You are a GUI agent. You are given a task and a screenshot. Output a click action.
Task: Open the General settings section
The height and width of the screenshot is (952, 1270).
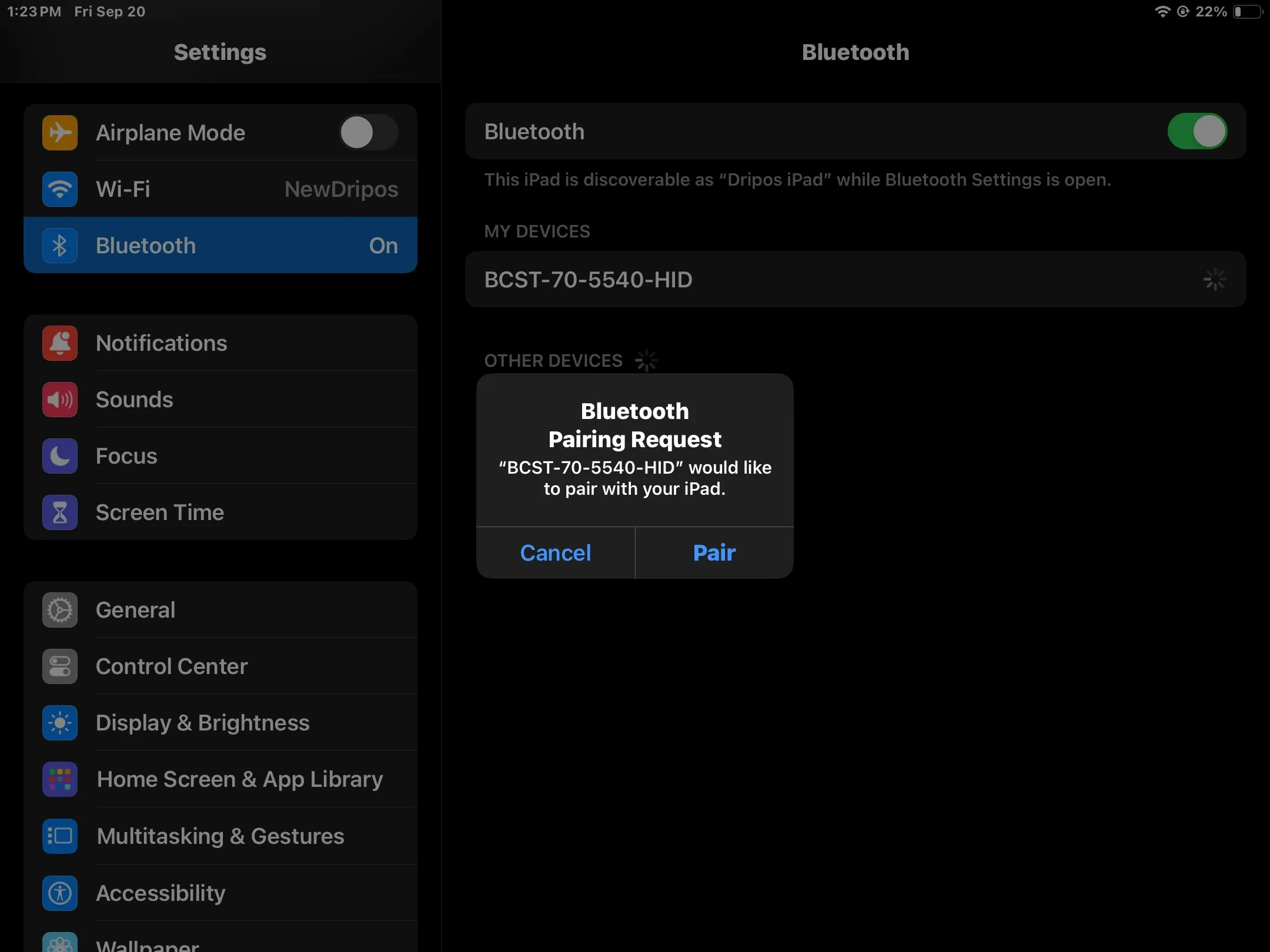[x=220, y=610]
